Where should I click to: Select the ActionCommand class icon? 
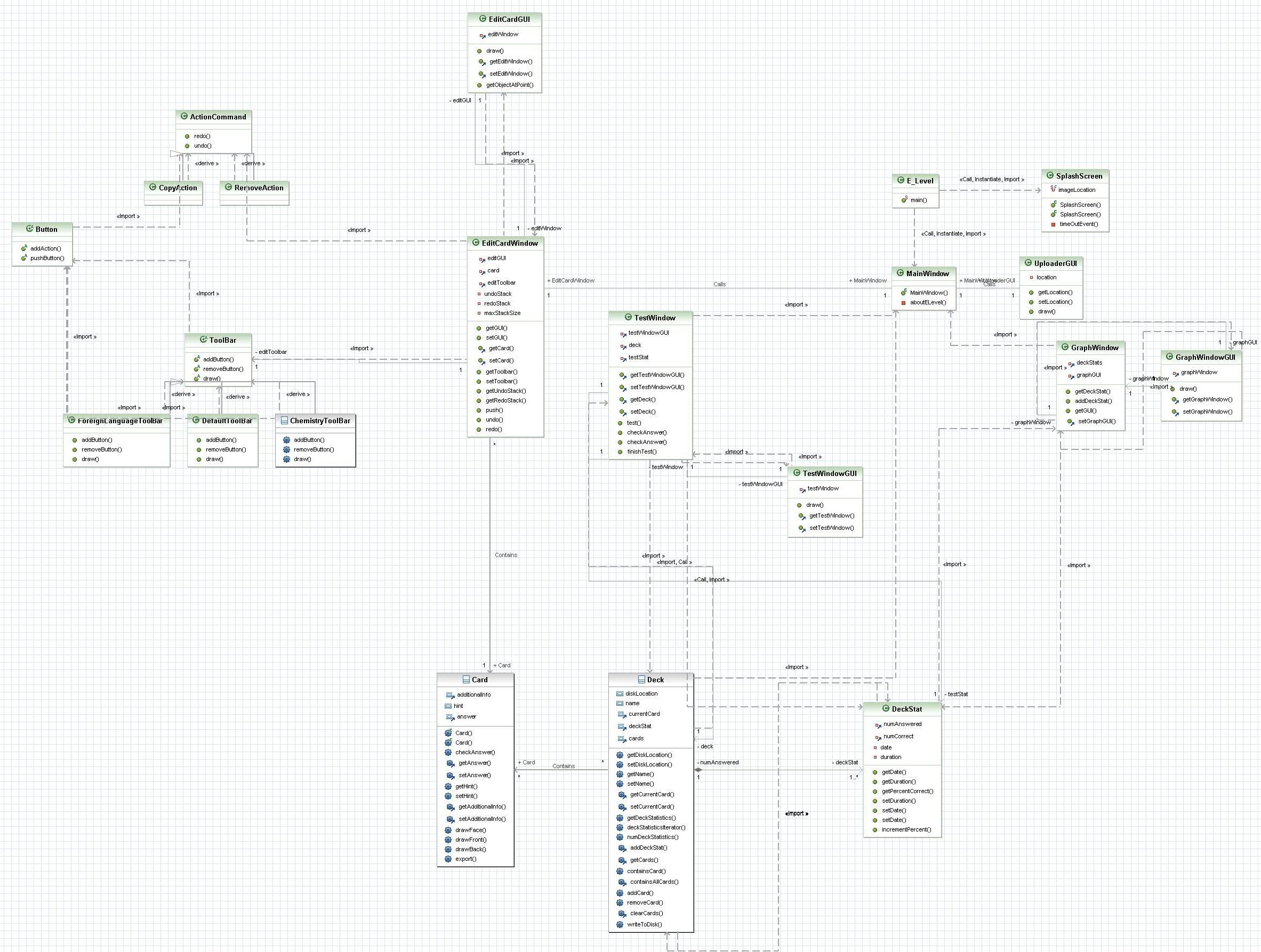tap(184, 116)
